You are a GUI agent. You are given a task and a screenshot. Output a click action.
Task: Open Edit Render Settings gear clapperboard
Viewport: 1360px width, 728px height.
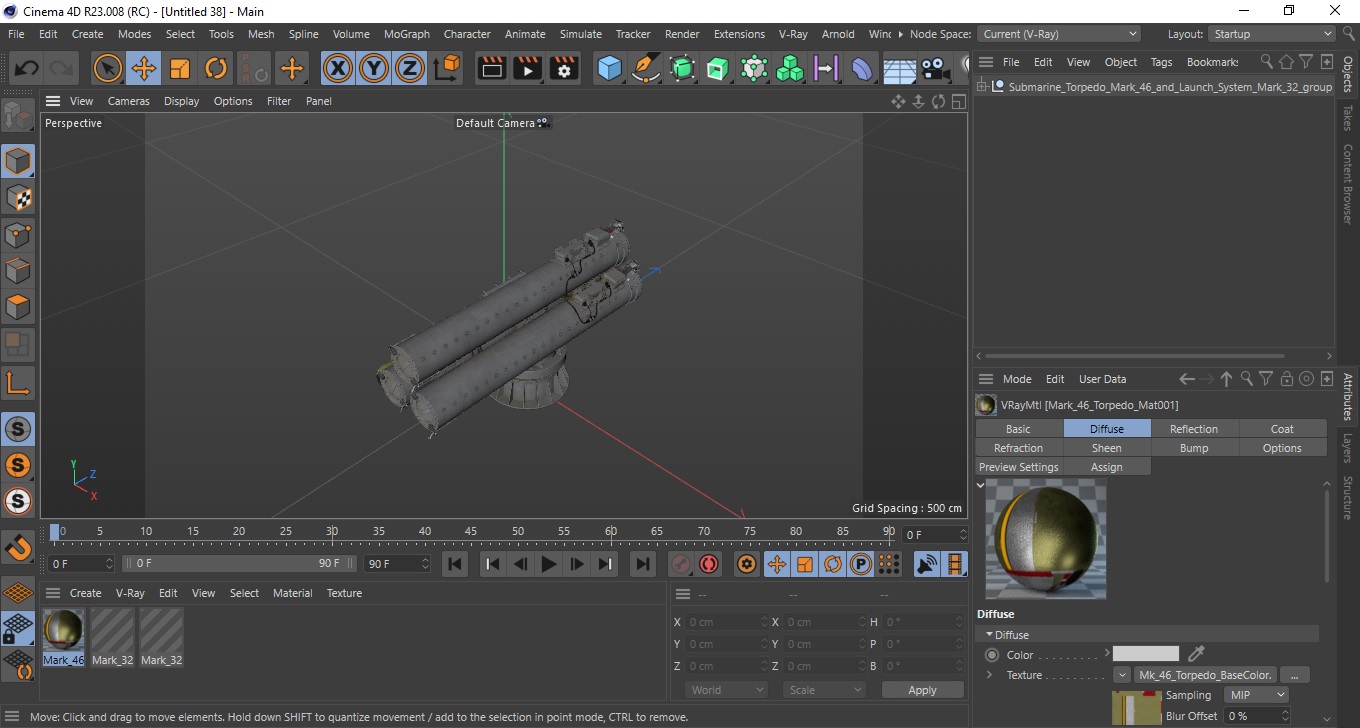click(564, 68)
